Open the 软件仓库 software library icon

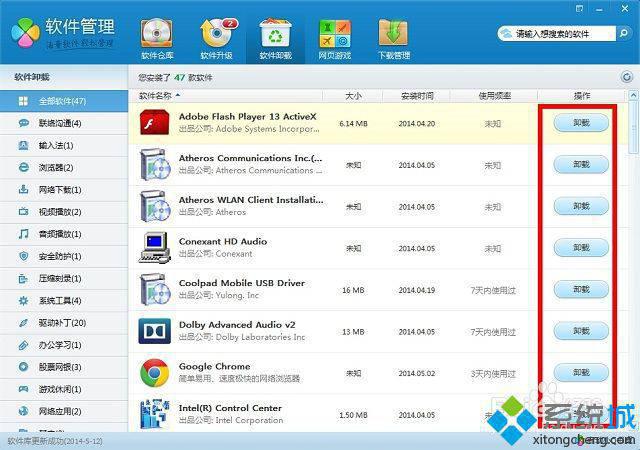point(156,37)
